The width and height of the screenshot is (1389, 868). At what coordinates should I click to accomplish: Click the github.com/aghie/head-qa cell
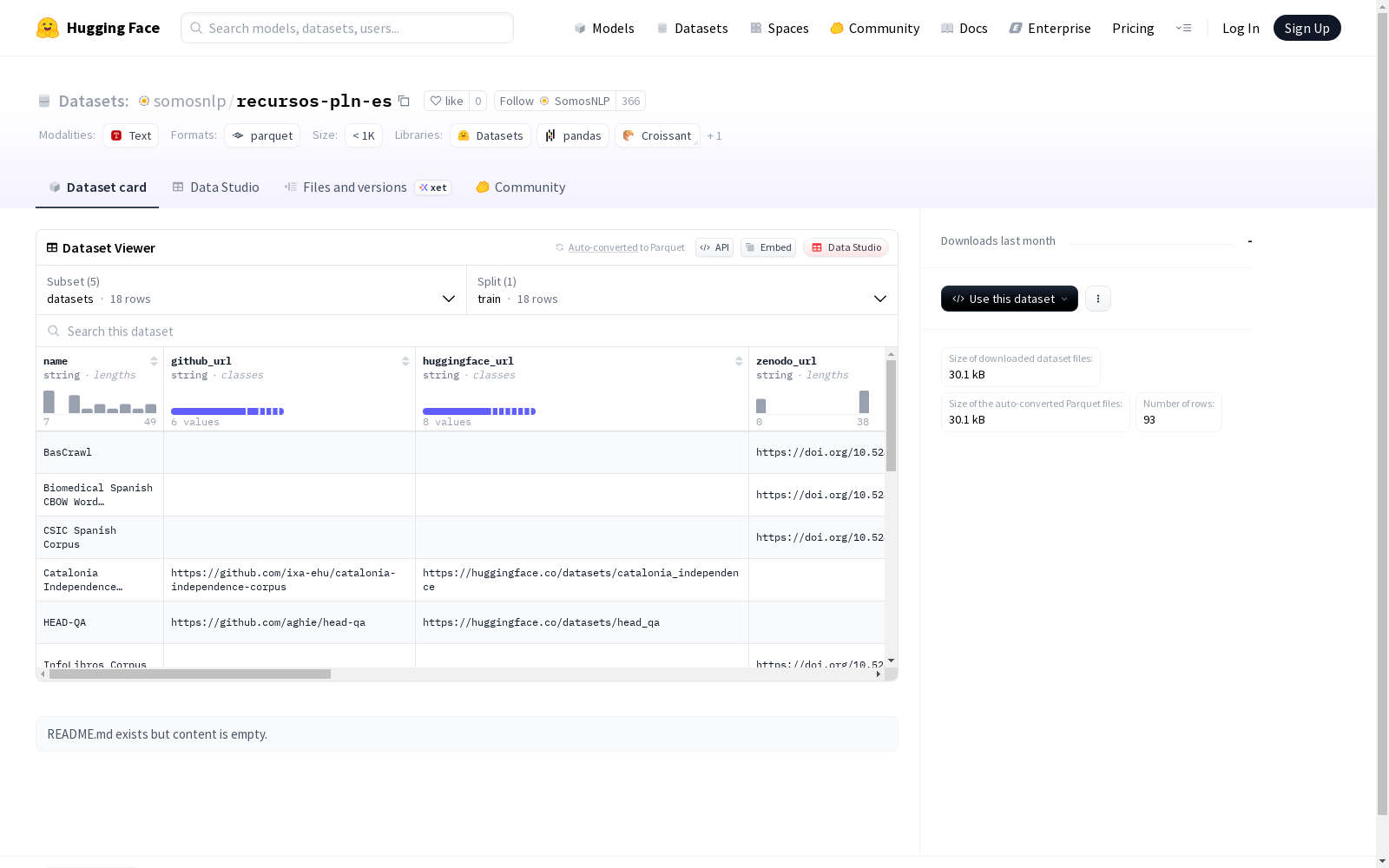pos(289,622)
